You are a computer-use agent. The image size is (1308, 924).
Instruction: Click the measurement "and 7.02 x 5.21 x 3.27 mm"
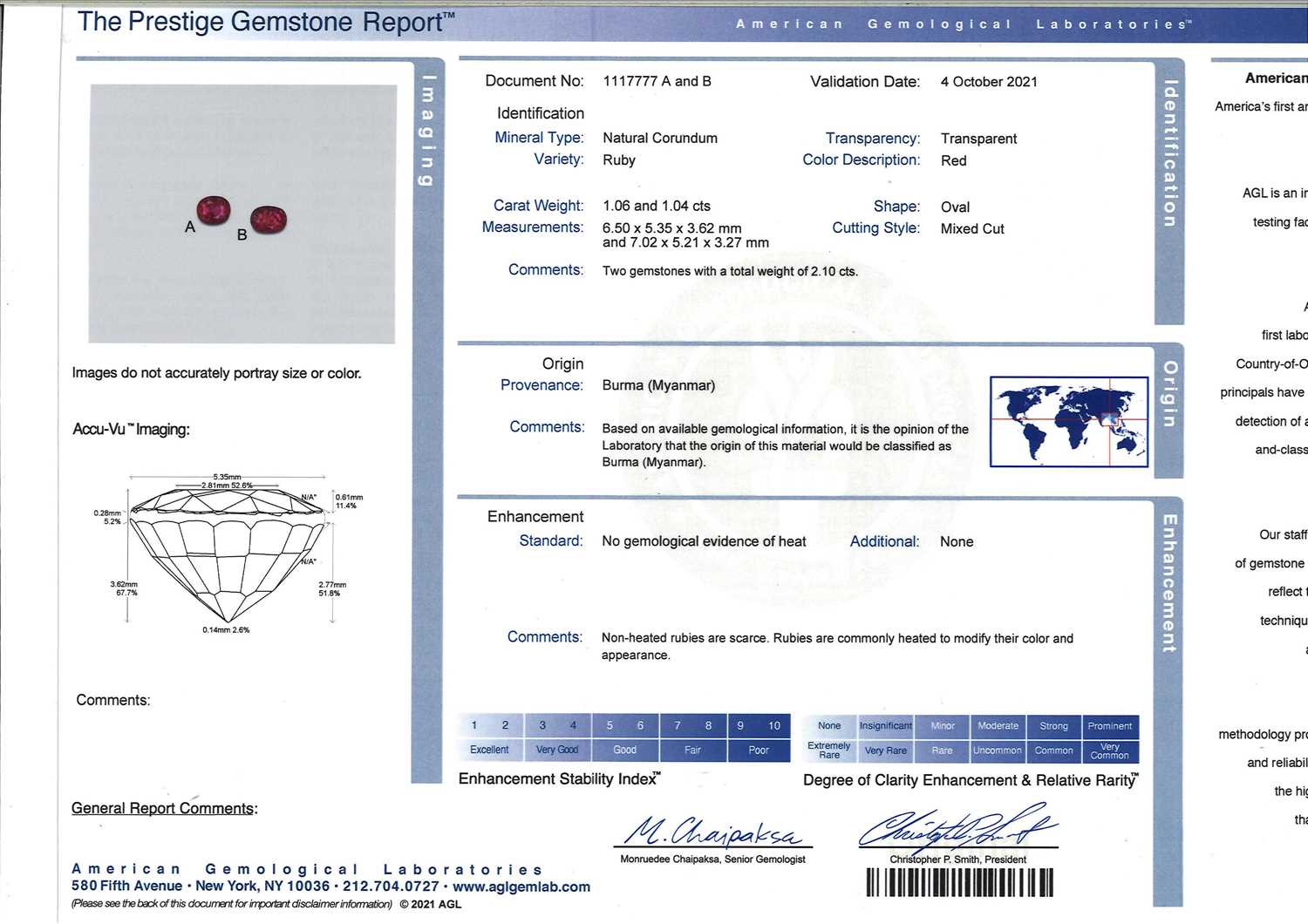tap(685, 242)
